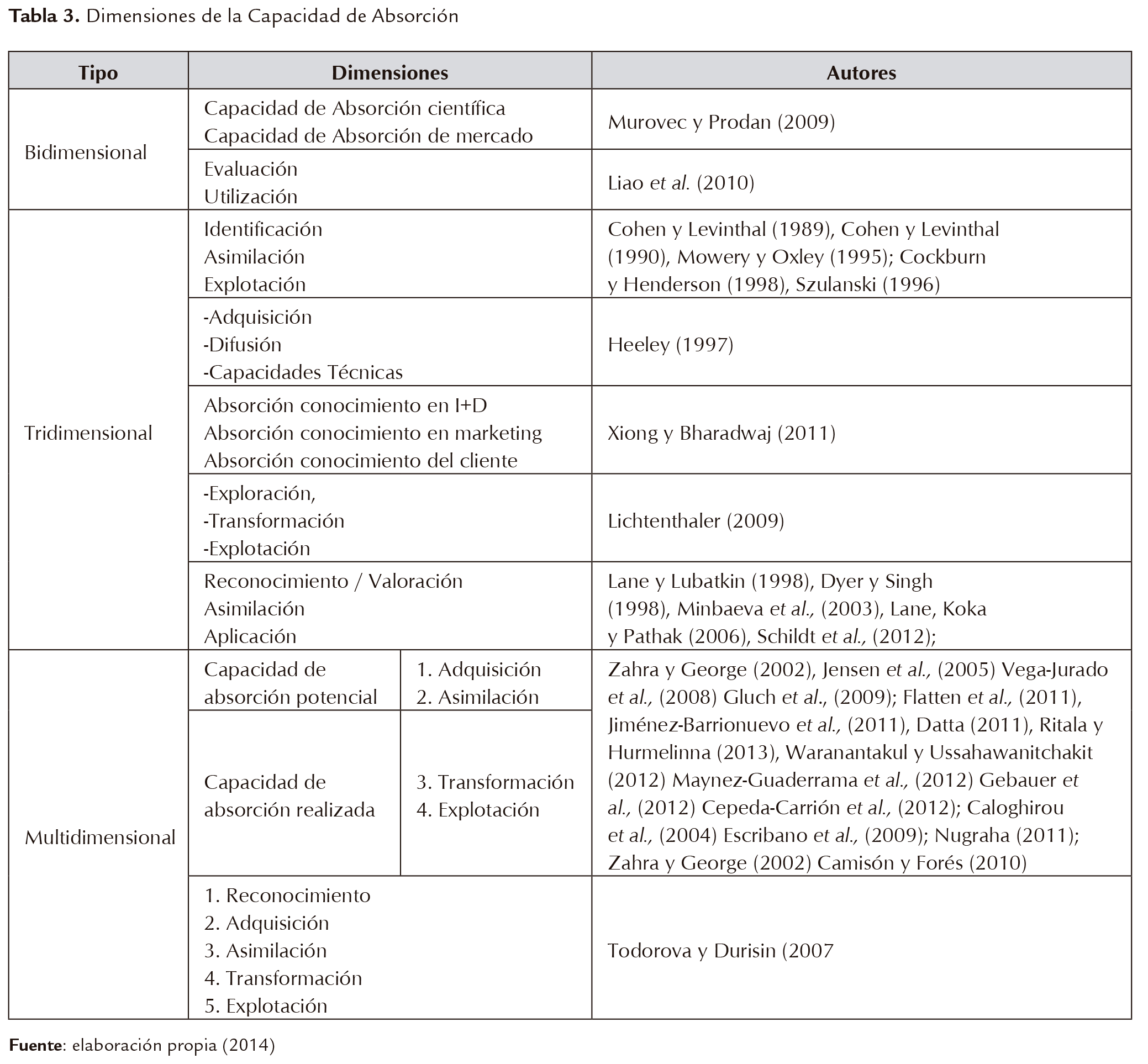This screenshot has width=1148, height=1064.
Task: Click the 'Tabla 3.' caption title
Action: coord(44,15)
